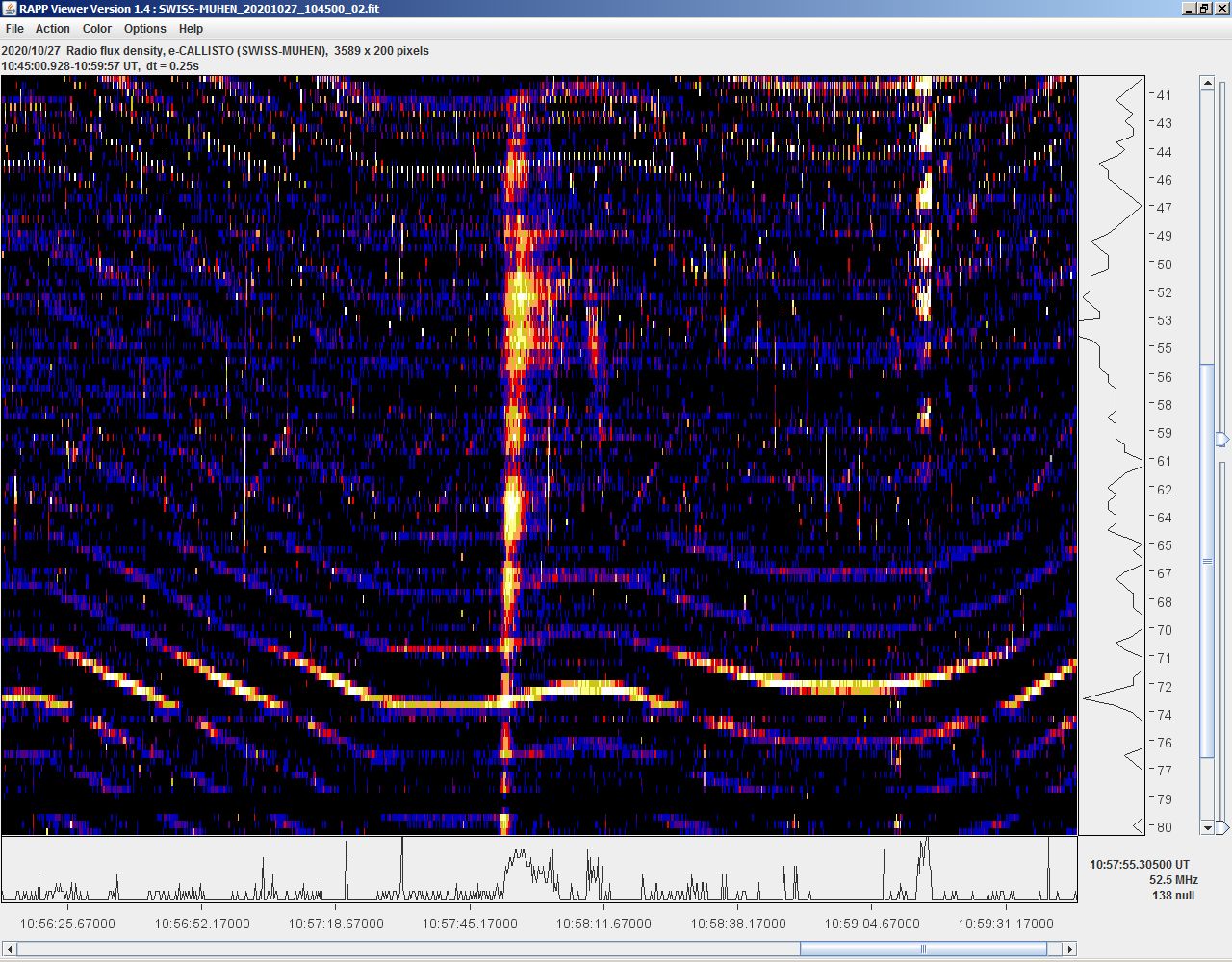Image resolution: width=1232 pixels, height=962 pixels.
Task: Click the 53 frequency axis label
Action: [x=1164, y=320]
